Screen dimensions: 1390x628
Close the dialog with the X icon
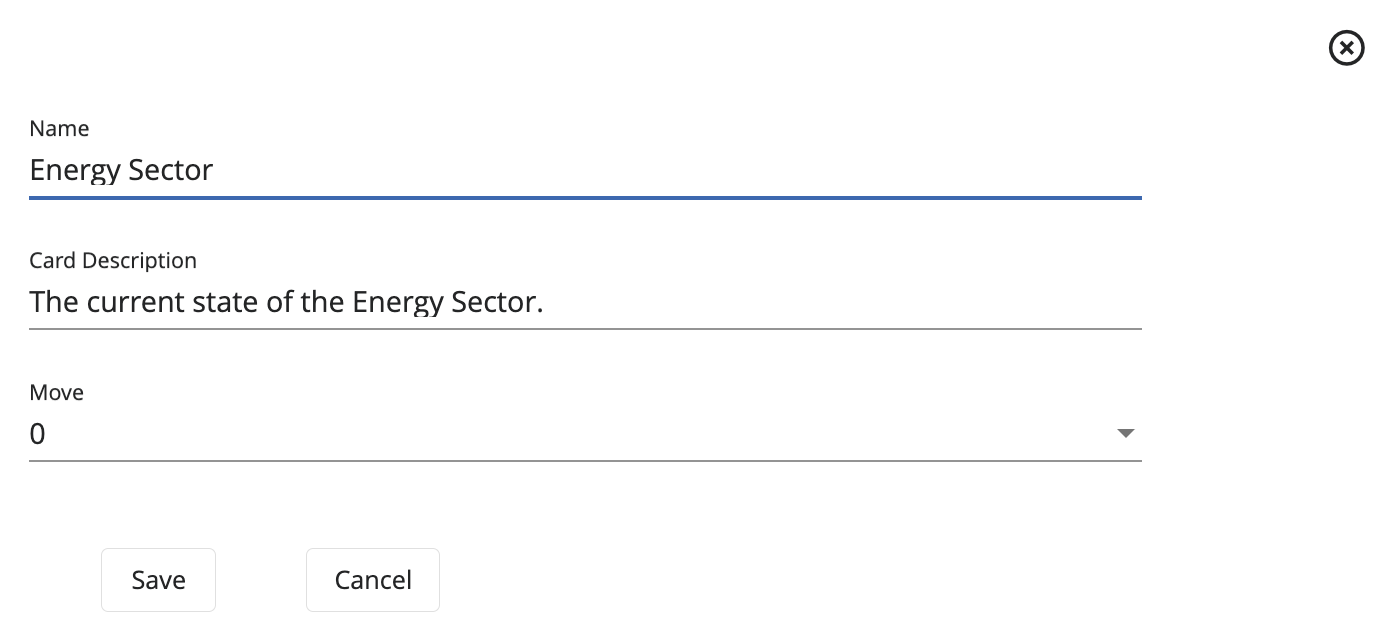(x=1346, y=48)
